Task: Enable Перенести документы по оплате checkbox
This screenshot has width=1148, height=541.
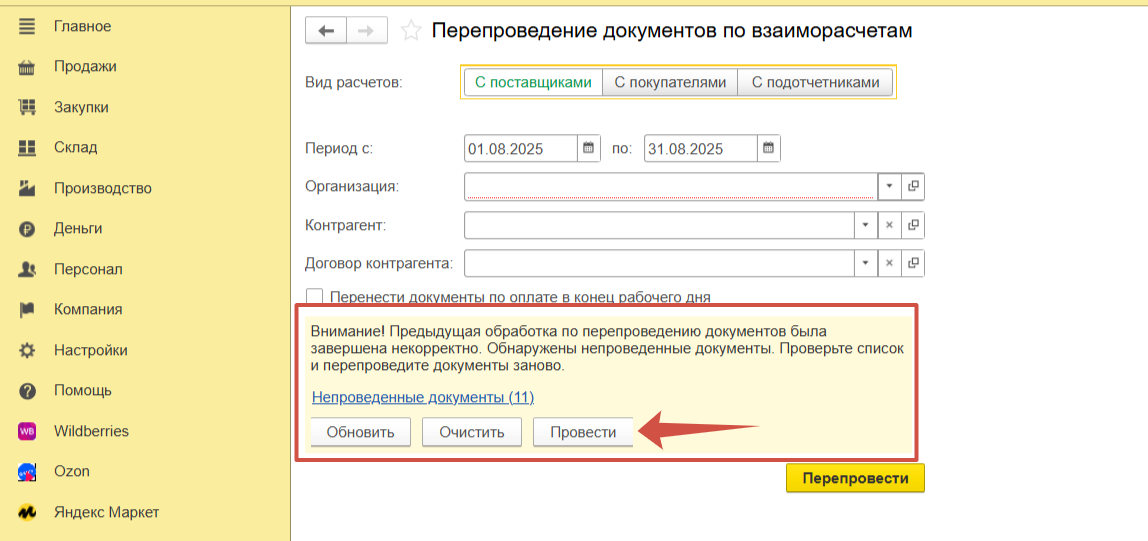Action: coord(315,297)
